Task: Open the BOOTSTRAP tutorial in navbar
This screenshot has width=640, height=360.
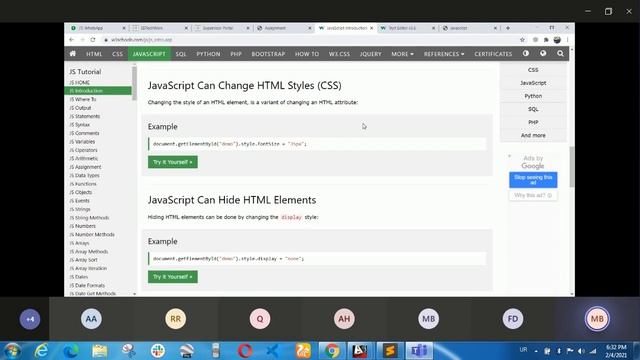Action: pos(268,54)
